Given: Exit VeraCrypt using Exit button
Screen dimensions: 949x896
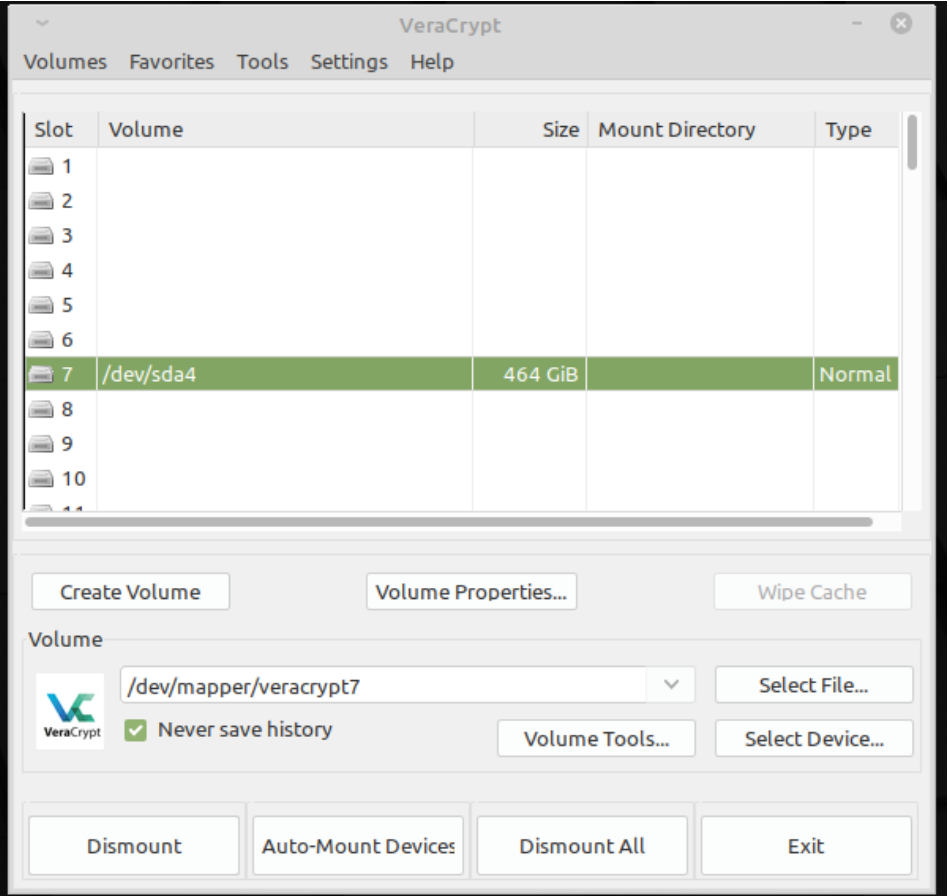Looking at the screenshot, I should coord(806,846).
